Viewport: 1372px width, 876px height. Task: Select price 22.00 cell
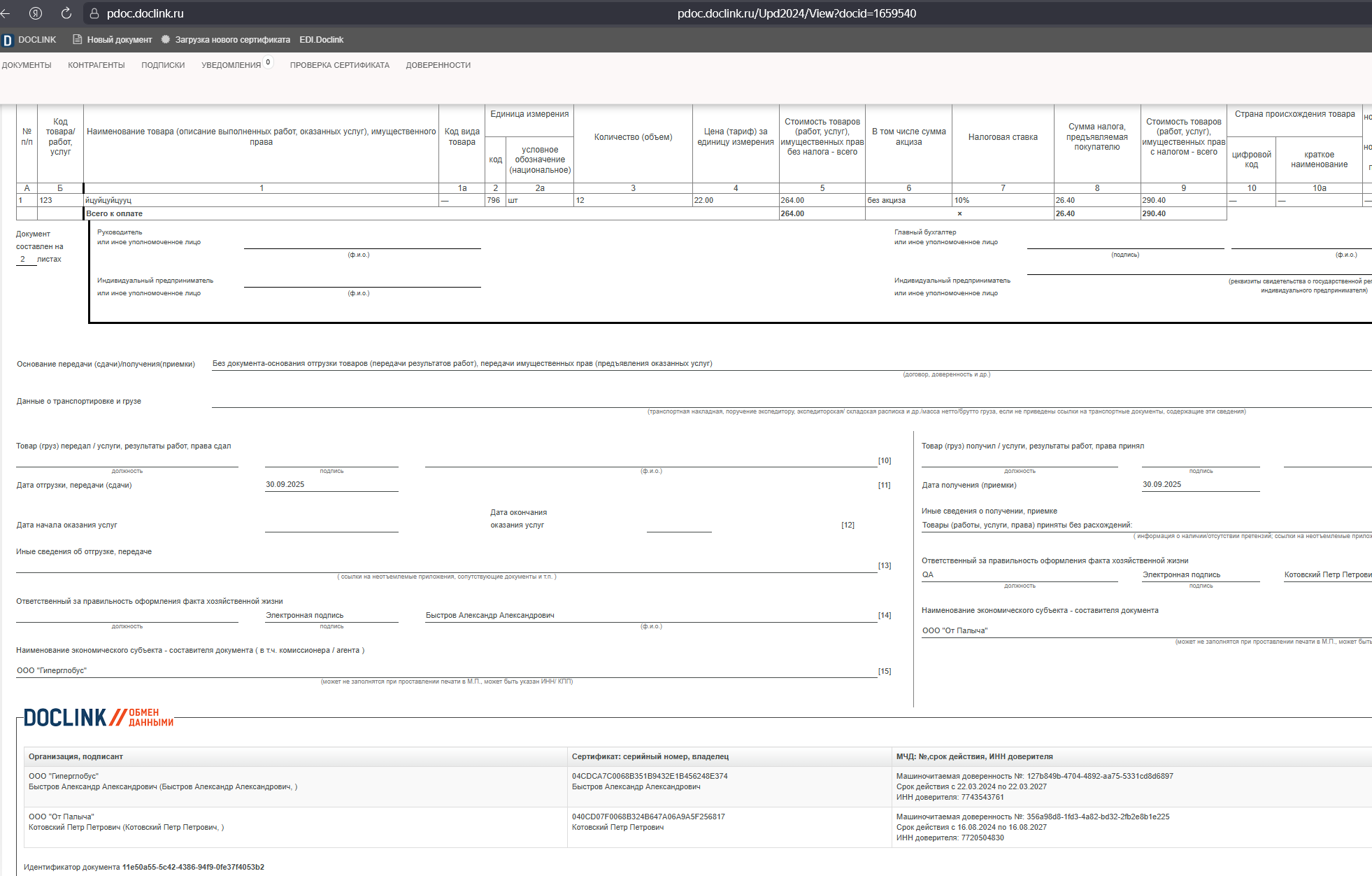point(736,200)
